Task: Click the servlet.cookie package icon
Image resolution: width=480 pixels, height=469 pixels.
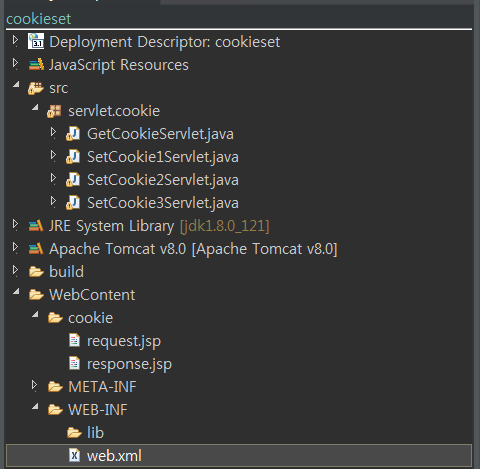Action: [54, 111]
